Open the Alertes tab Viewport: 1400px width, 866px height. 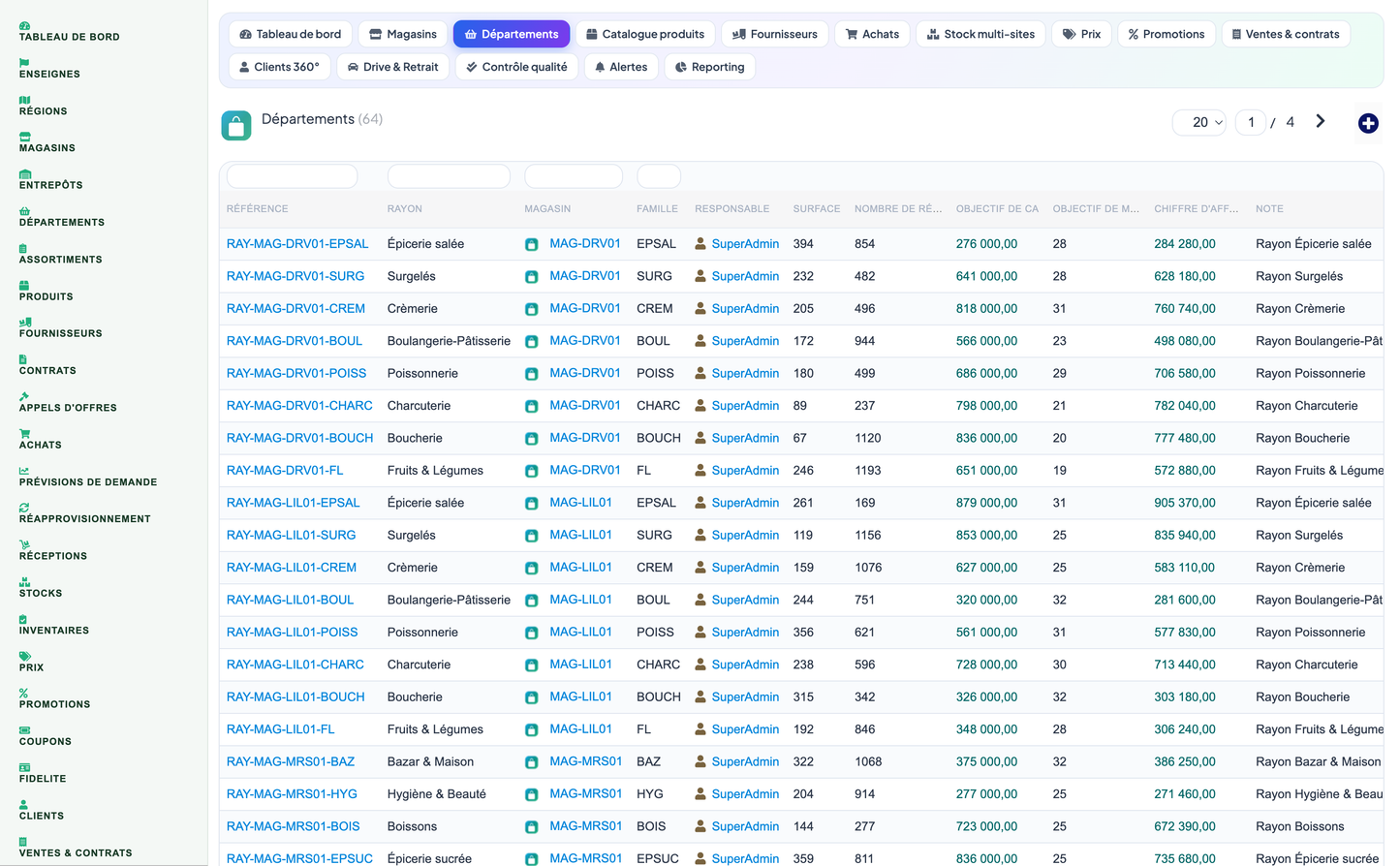point(621,67)
